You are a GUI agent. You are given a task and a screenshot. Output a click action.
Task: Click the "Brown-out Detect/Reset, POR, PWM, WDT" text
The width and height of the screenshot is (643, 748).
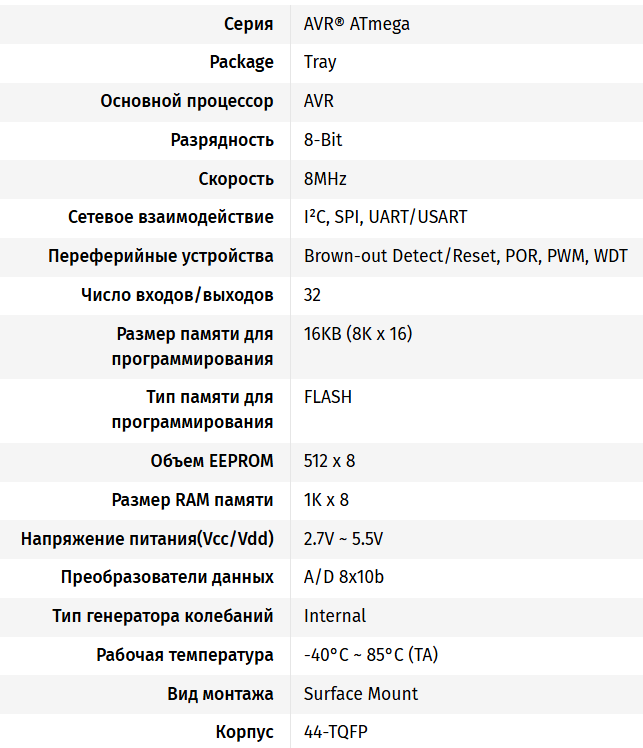[466, 256]
